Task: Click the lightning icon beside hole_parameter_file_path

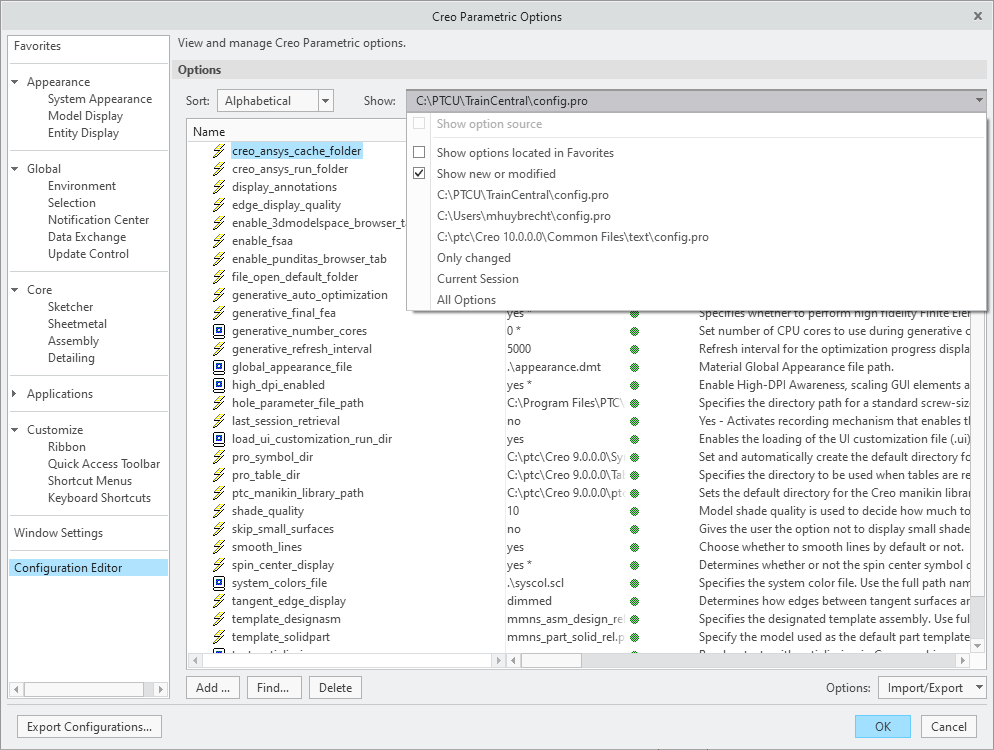Action: coord(219,403)
